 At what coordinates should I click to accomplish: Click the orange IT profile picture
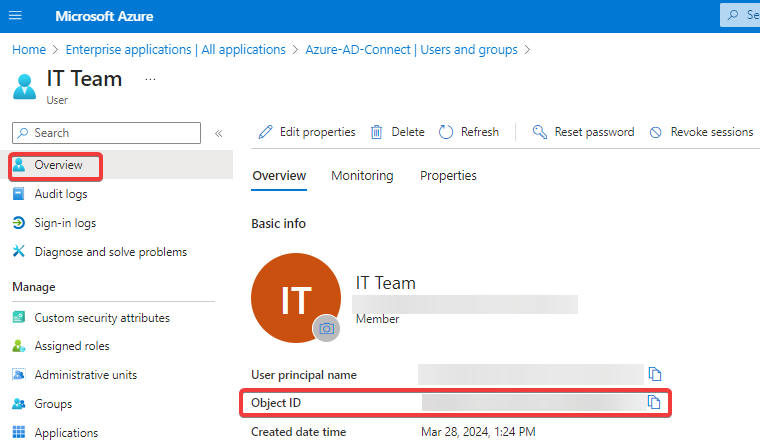(296, 298)
